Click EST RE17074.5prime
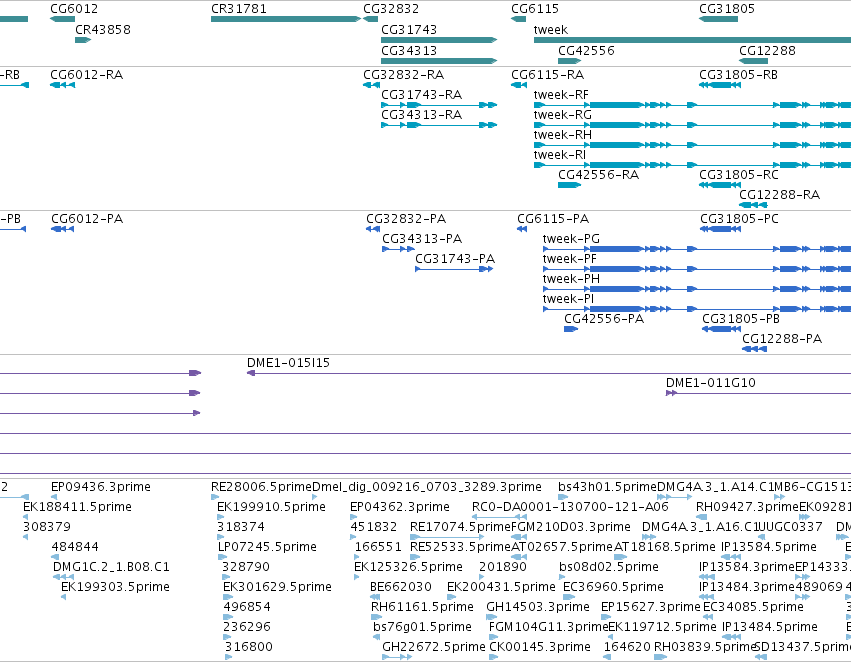The width and height of the screenshot is (851, 662). 460,527
